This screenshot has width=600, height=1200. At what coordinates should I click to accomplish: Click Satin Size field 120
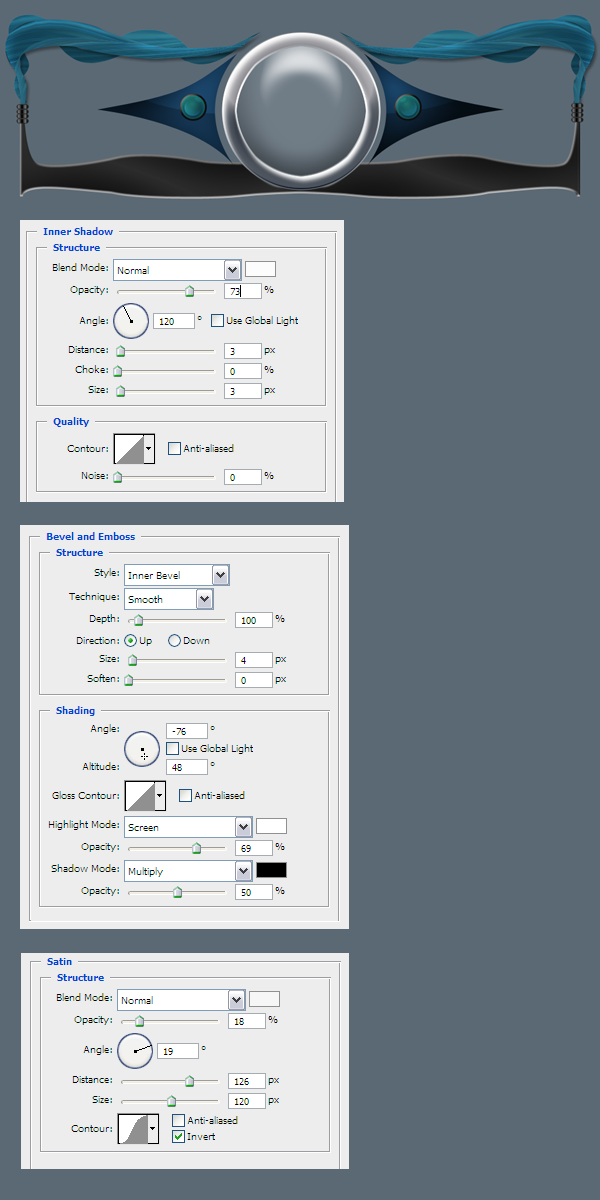[246, 1101]
